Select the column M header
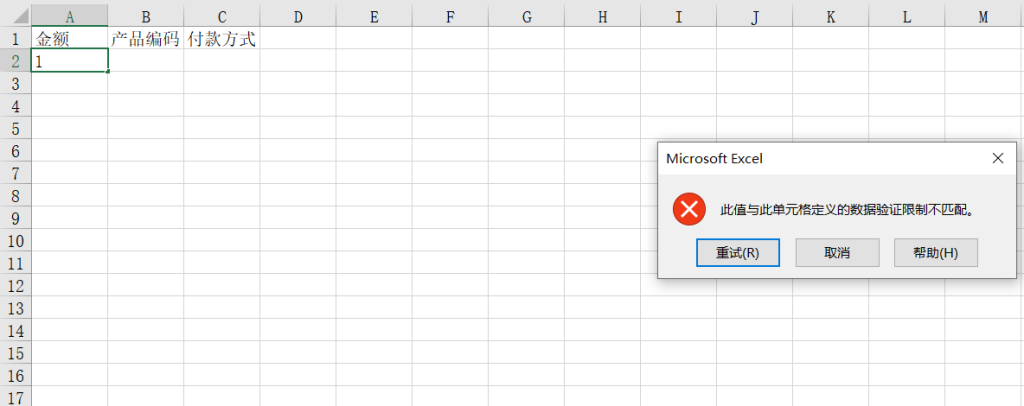1024x406 pixels. pos(983,15)
